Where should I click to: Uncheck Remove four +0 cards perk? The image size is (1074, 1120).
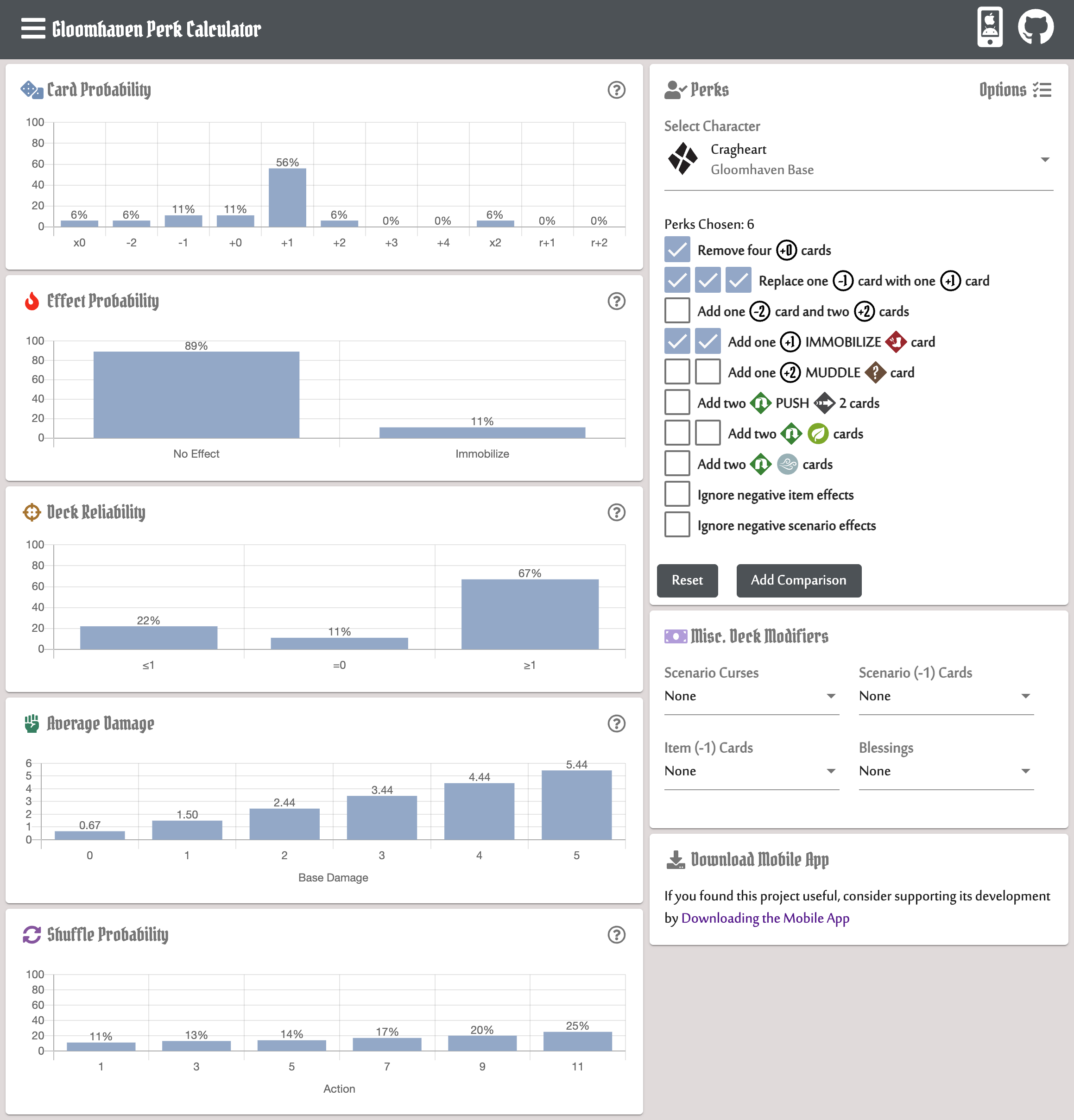coord(677,250)
